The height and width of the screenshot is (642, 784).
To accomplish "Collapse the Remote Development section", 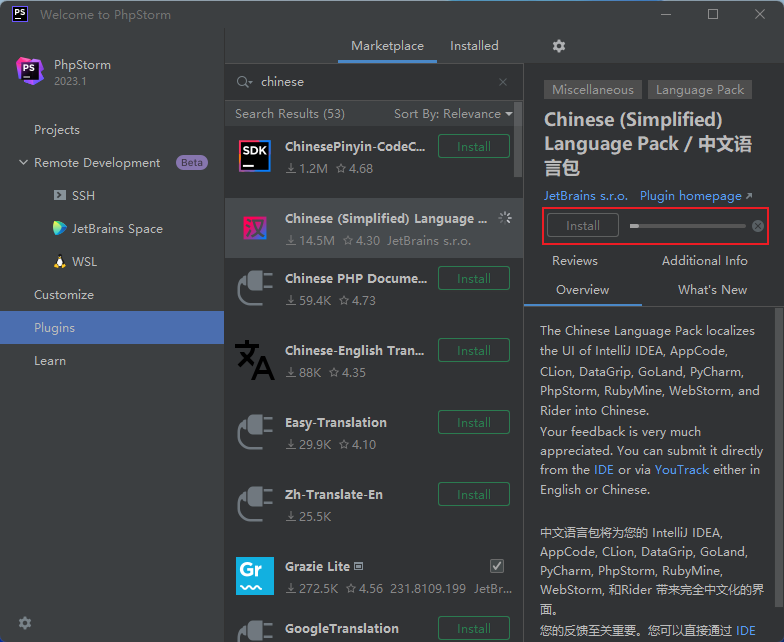I will [23, 162].
